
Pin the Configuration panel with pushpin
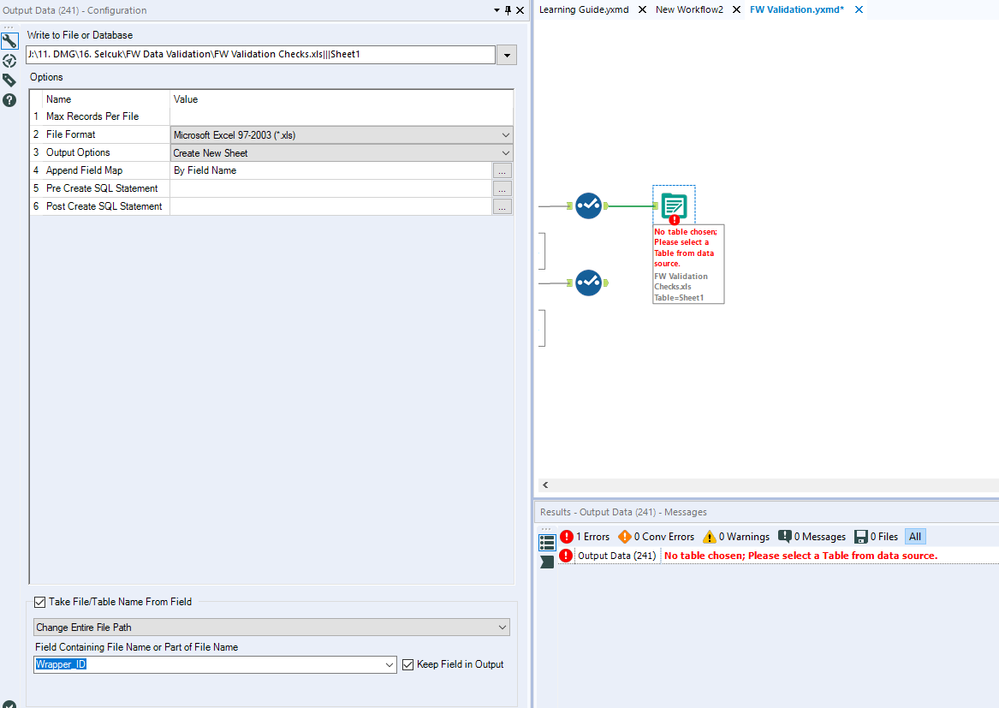(x=508, y=10)
